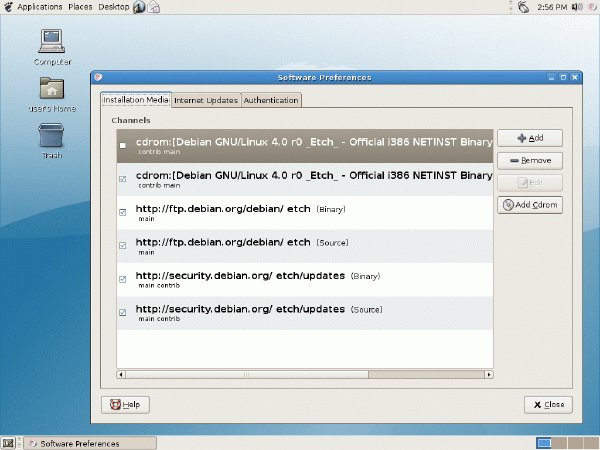Select 'http://security.debian.org/ etch/updates (Binary)' row
The image size is (600, 450).
coord(305,279)
